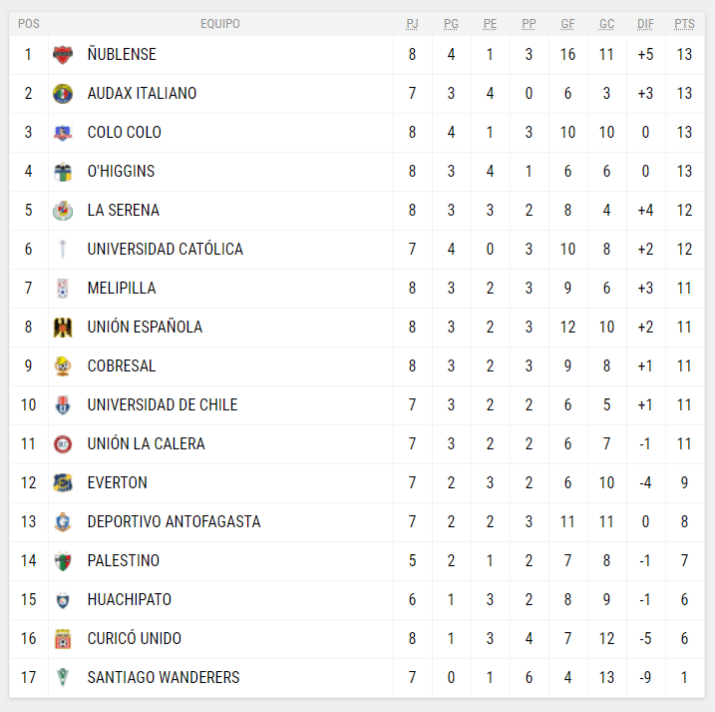715x712 pixels.
Task: Click the Cobresal team crest
Action: 63,366
